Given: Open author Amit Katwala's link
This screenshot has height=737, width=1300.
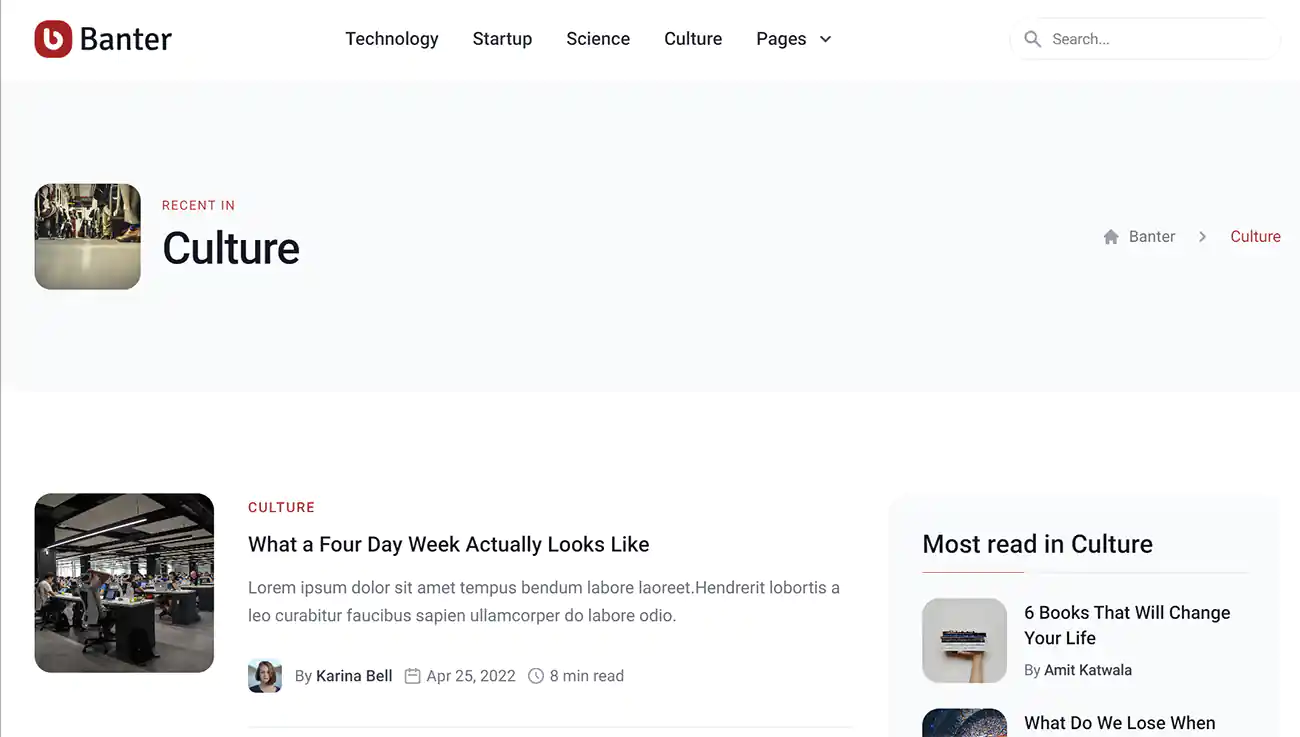Looking at the screenshot, I should (1088, 670).
